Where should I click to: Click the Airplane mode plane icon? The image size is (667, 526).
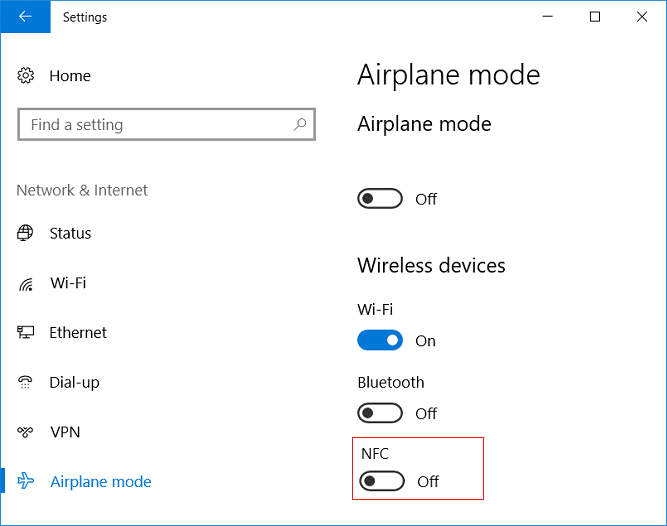(x=26, y=482)
